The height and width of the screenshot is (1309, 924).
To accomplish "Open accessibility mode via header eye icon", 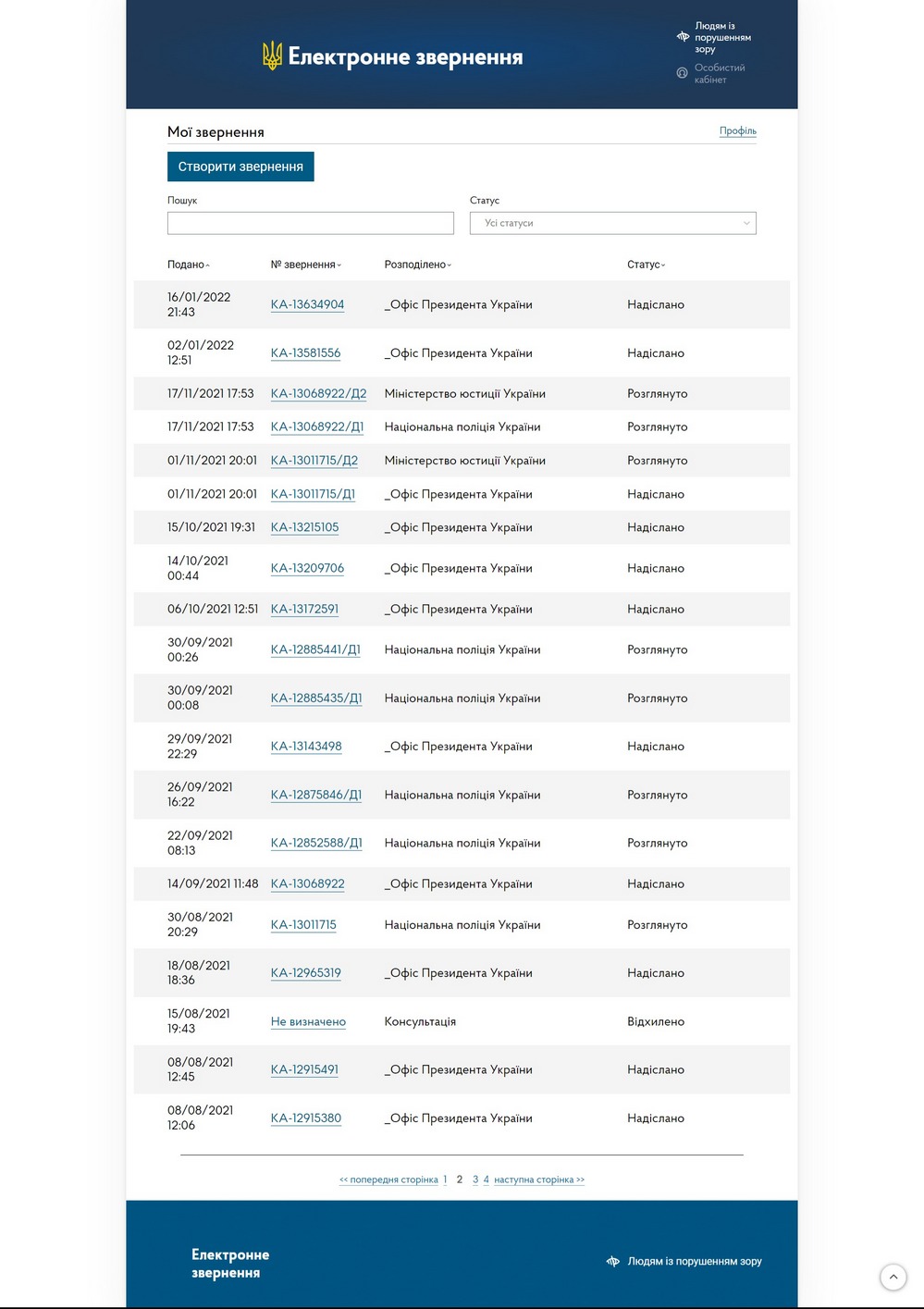I will (x=683, y=37).
